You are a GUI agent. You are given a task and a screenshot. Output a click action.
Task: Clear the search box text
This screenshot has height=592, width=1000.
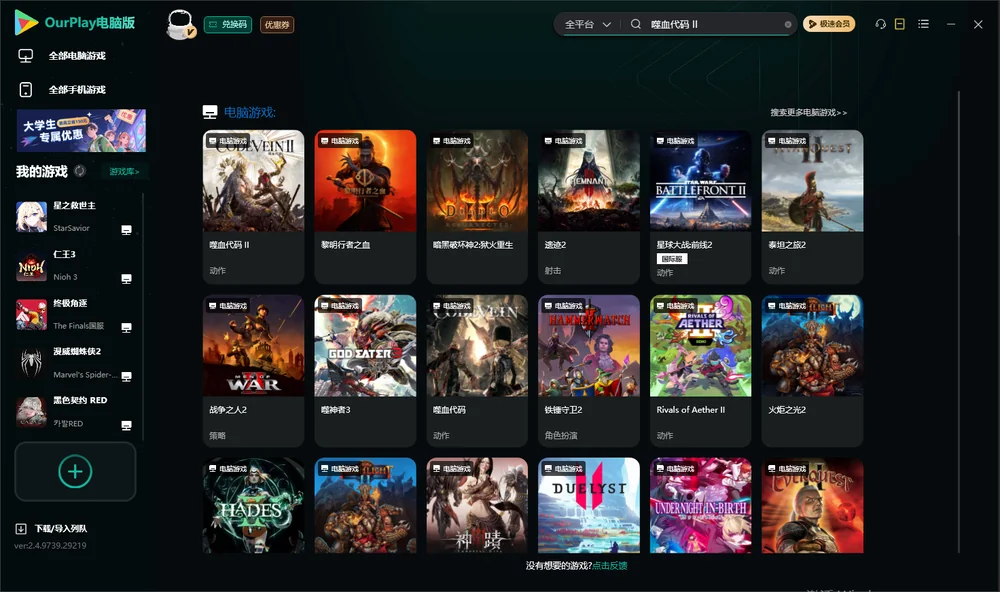(x=788, y=24)
